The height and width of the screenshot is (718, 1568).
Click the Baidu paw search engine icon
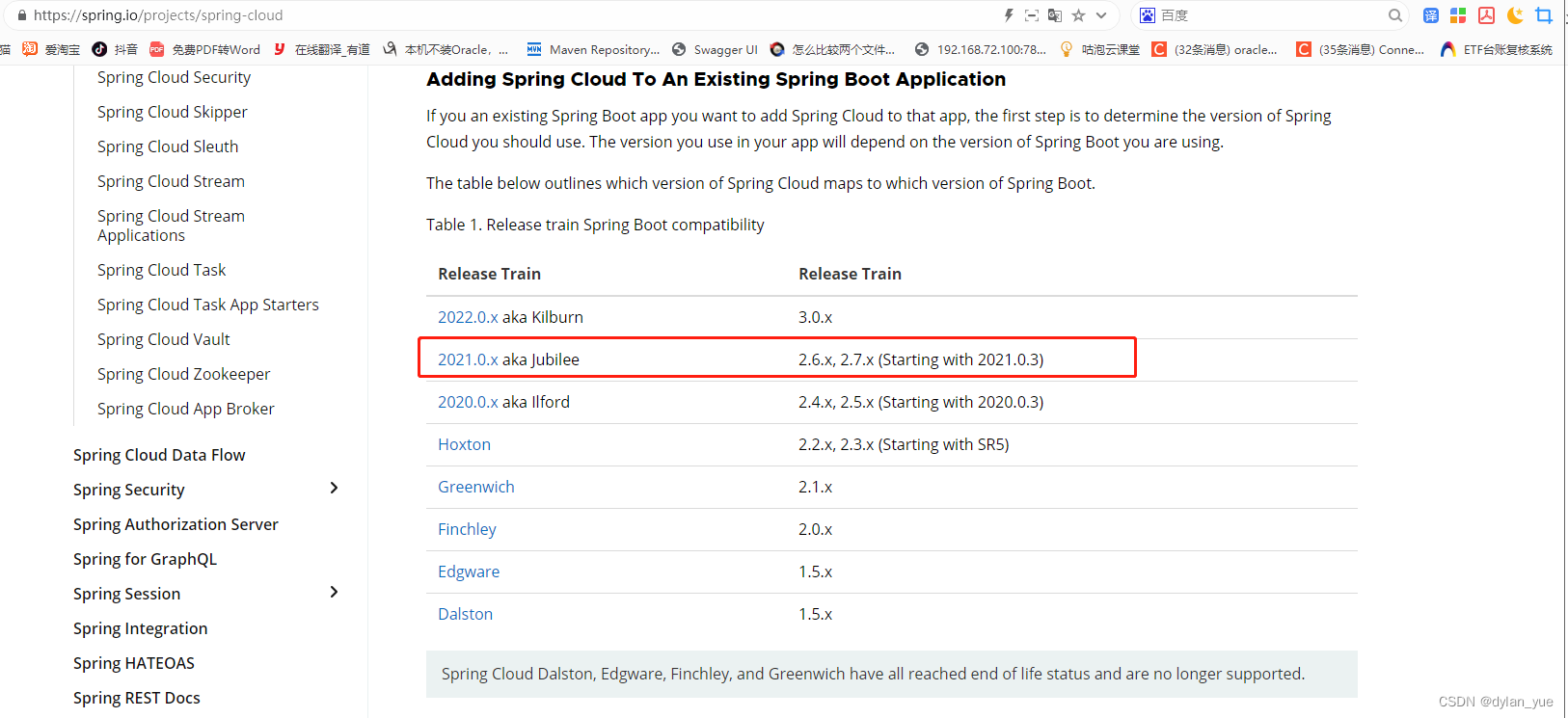click(x=1148, y=15)
